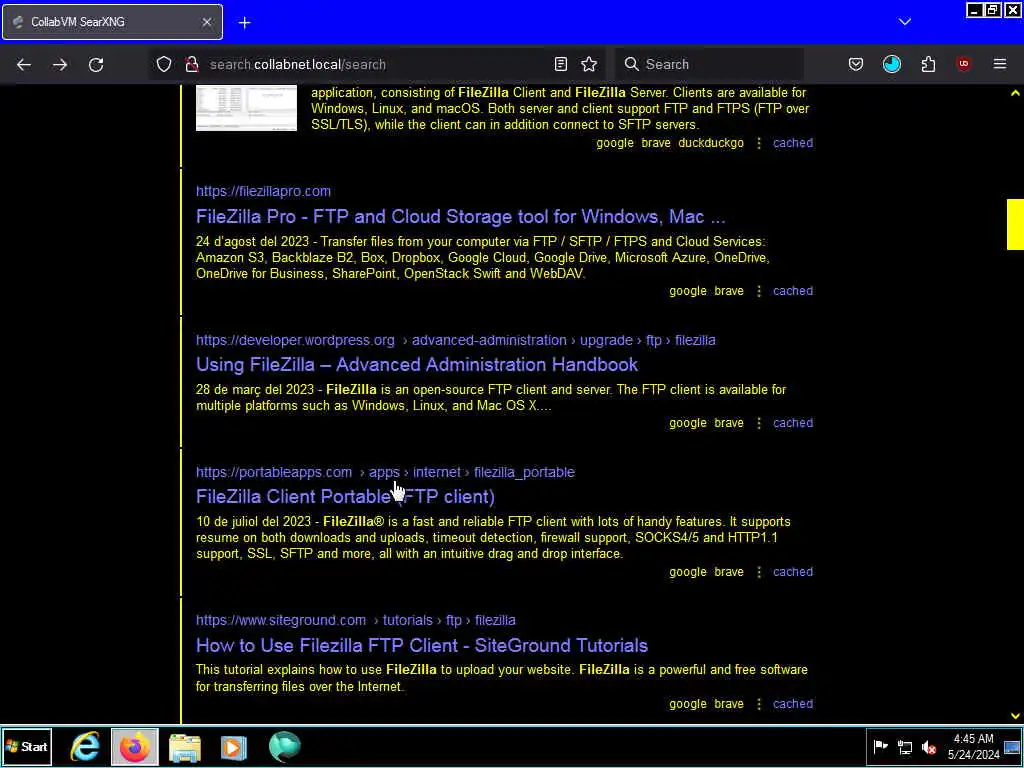Open FileZilla Pro result title
The height and width of the screenshot is (768, 1024).
click(460, 216)
